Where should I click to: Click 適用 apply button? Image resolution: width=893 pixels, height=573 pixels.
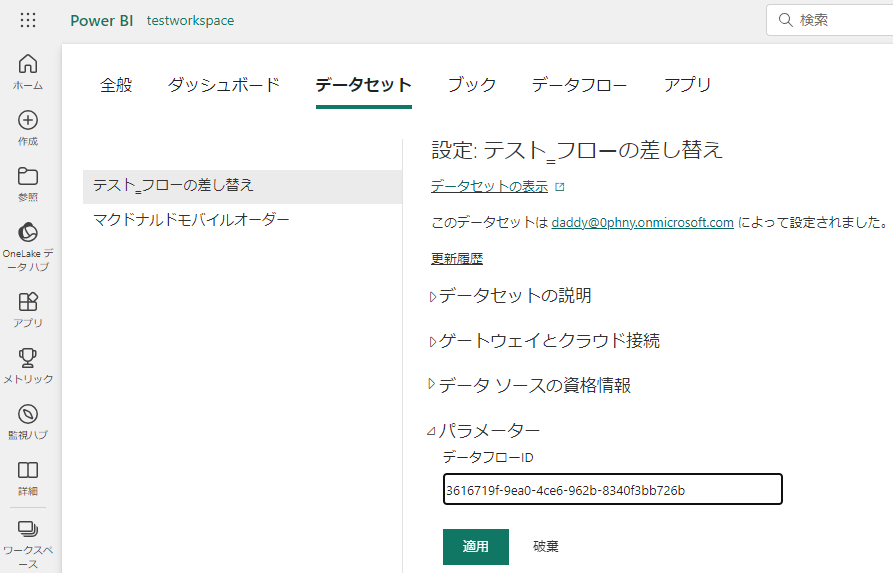[x=476, y=547]
